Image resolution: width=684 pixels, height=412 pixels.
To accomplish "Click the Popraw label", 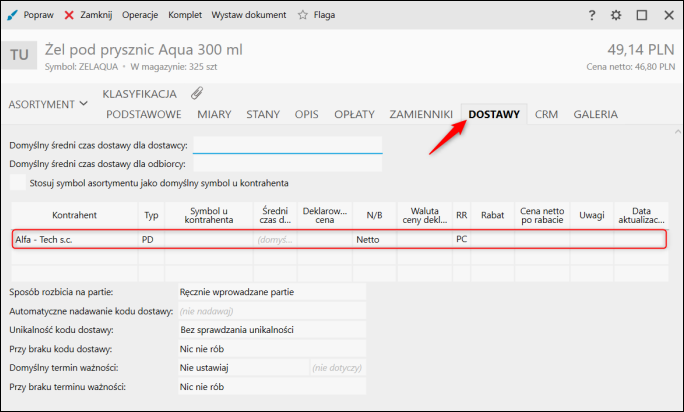I will [38, 15].
